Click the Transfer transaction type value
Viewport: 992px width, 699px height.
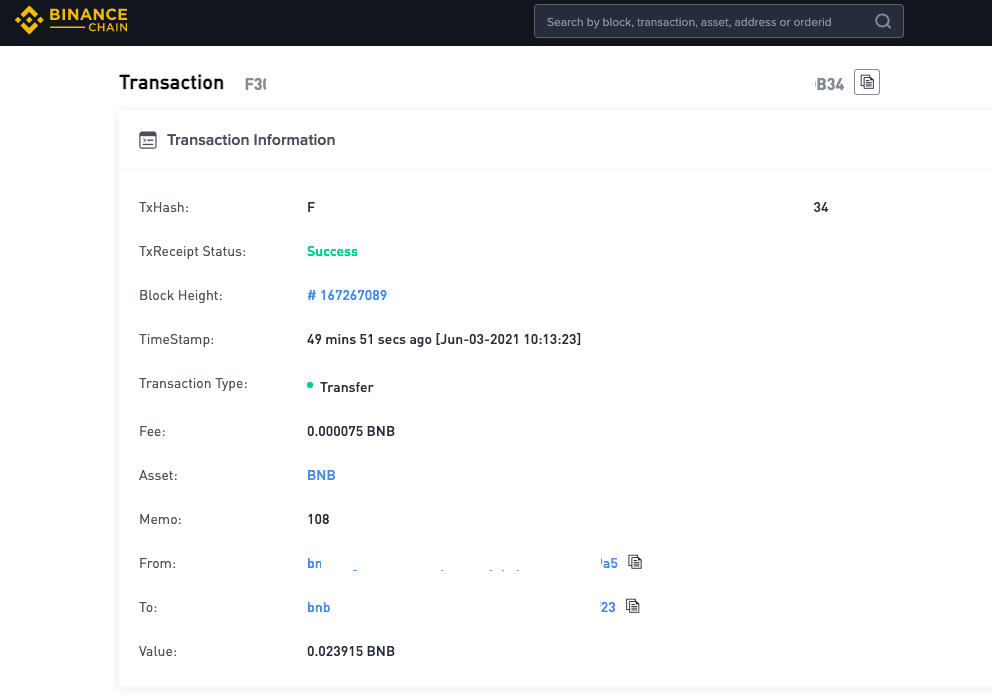(x=346, y=387)
